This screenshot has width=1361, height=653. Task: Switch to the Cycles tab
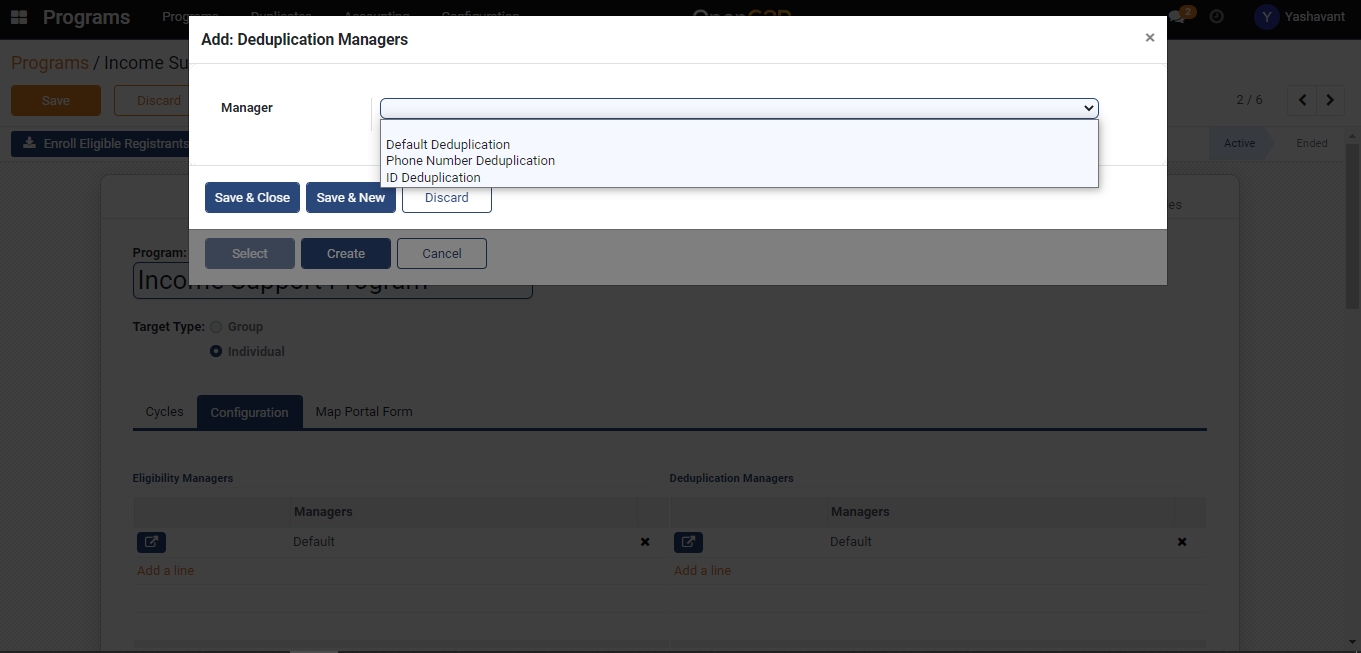(x=164, y=412)
